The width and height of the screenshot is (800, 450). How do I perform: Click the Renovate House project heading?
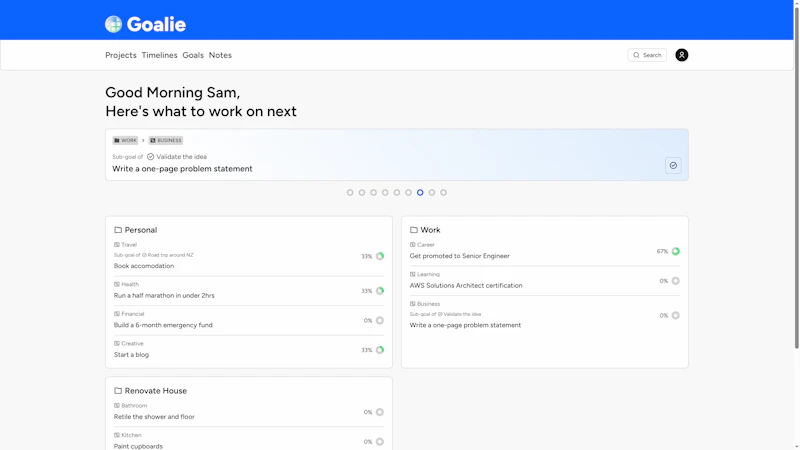pyautogui.click(x=156, y=391)
